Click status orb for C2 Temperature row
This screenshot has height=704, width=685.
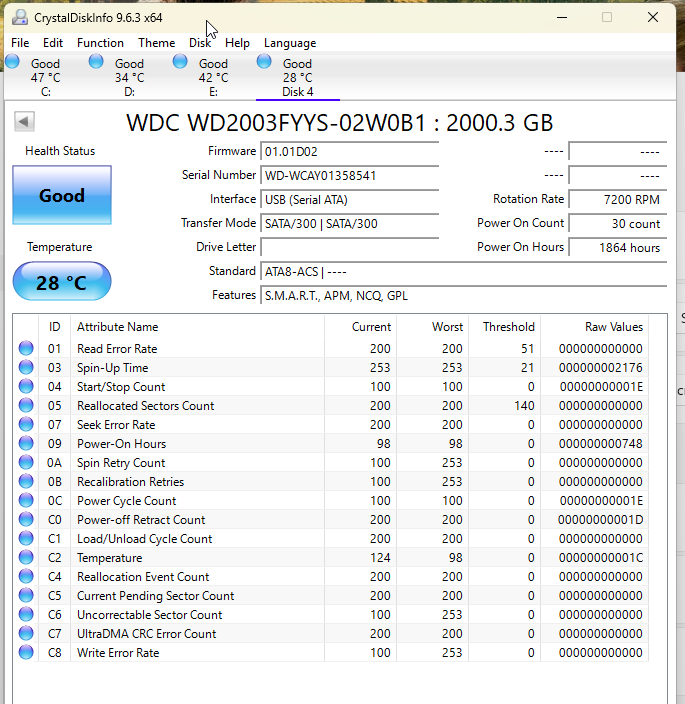(26, 557)
